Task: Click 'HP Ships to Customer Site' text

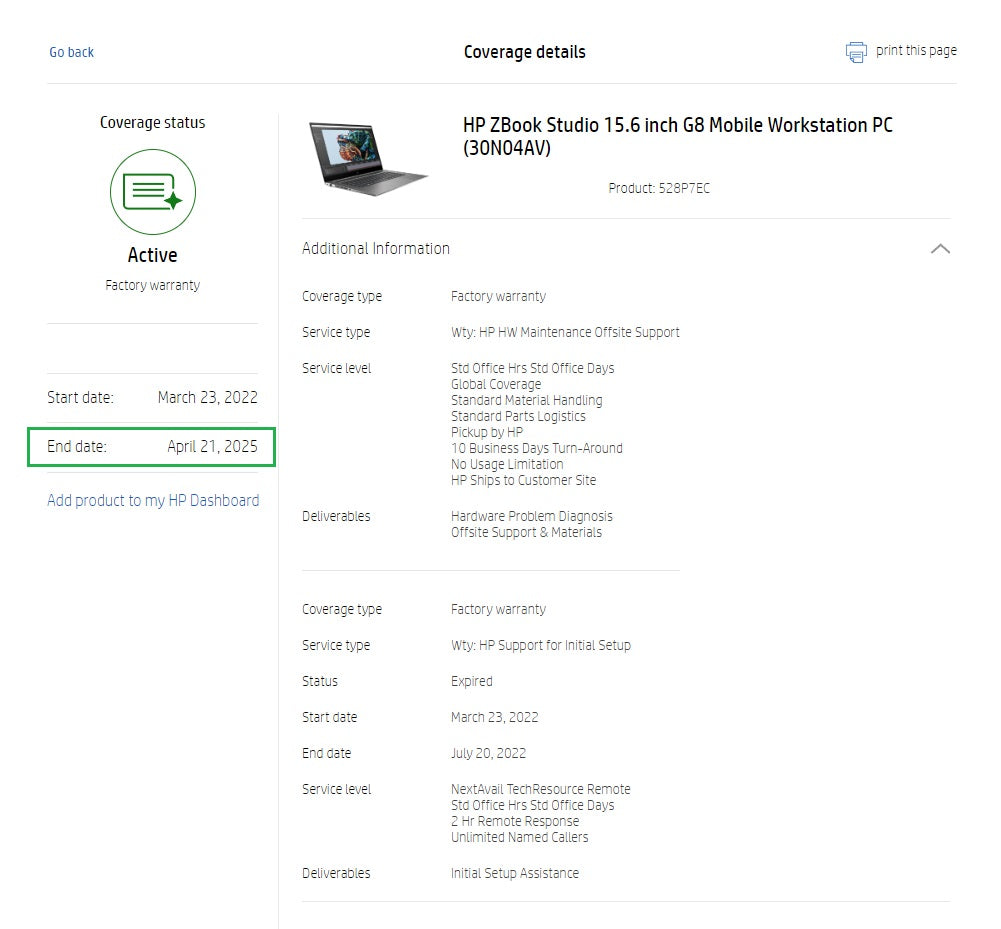Action: 523,480
